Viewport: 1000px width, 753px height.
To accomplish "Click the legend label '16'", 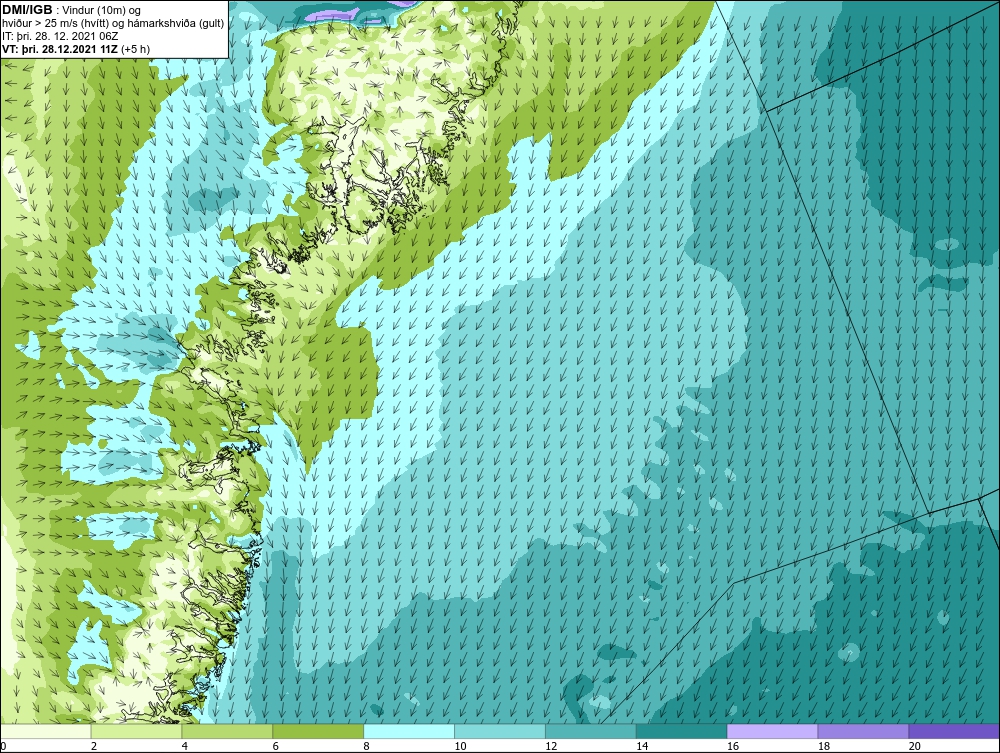I will click(x=733, y=746).
